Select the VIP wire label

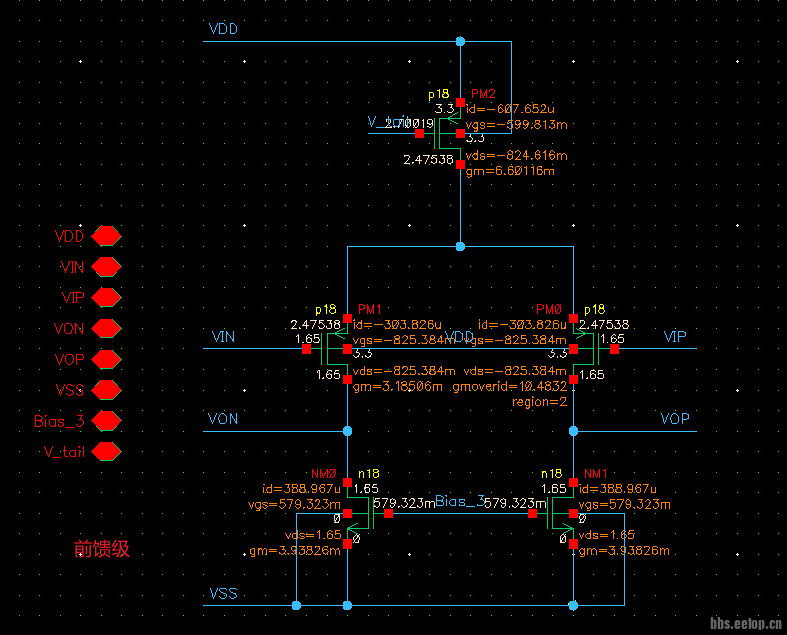(675, 336)
